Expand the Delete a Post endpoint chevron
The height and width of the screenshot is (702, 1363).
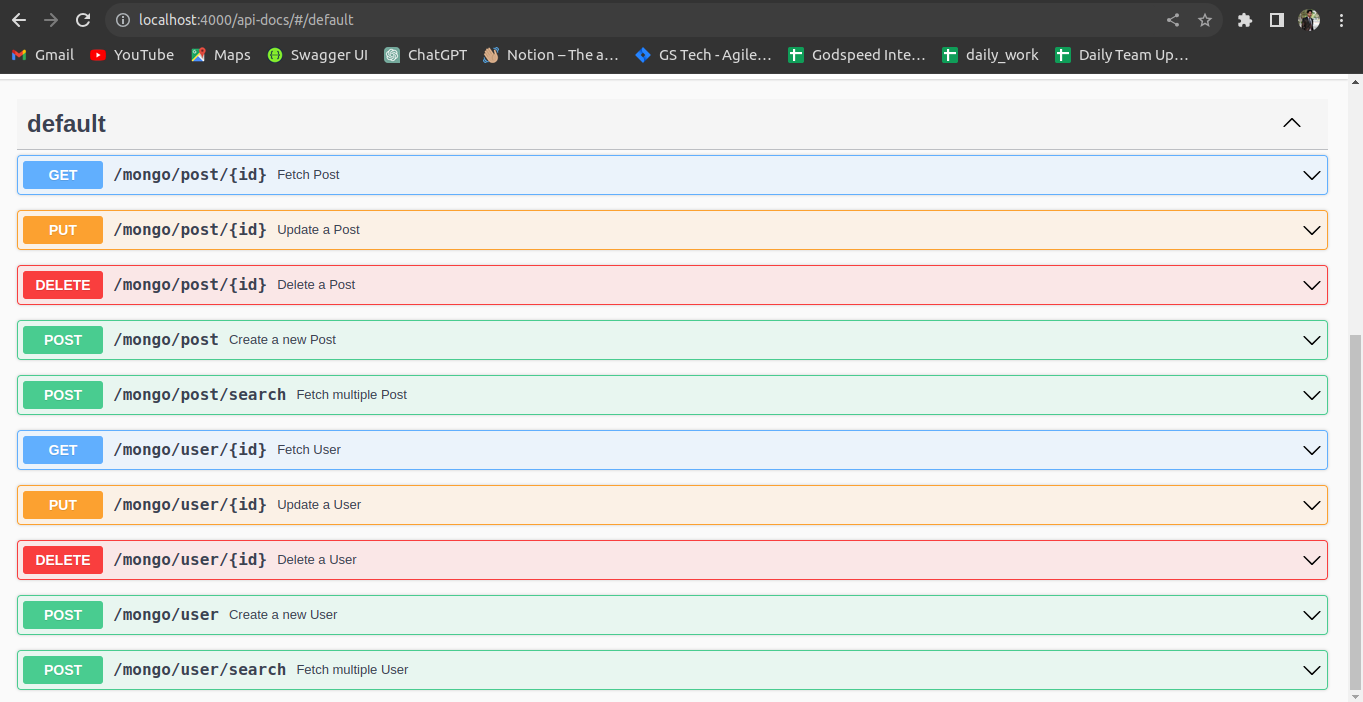1312,285
